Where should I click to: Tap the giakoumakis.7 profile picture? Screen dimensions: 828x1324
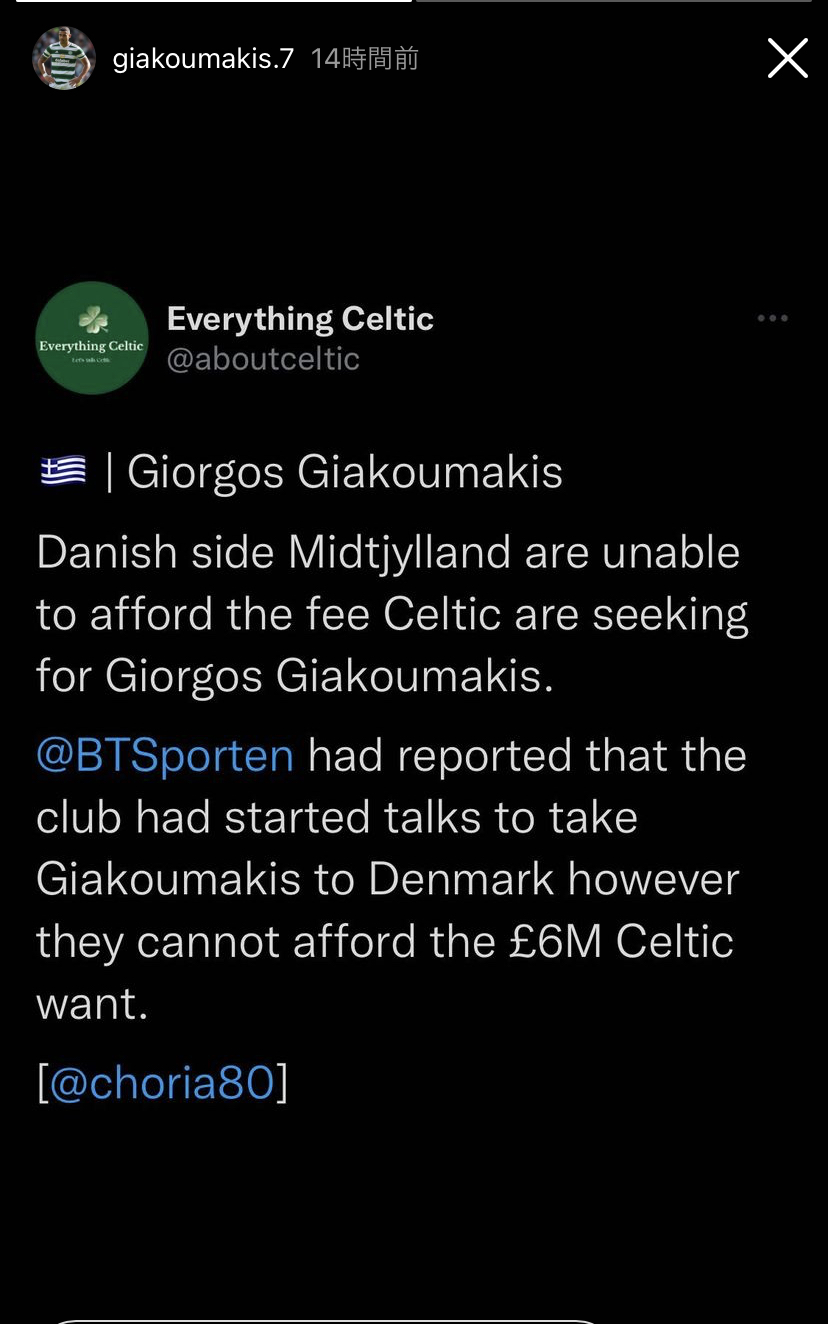(x=64, y=58)
